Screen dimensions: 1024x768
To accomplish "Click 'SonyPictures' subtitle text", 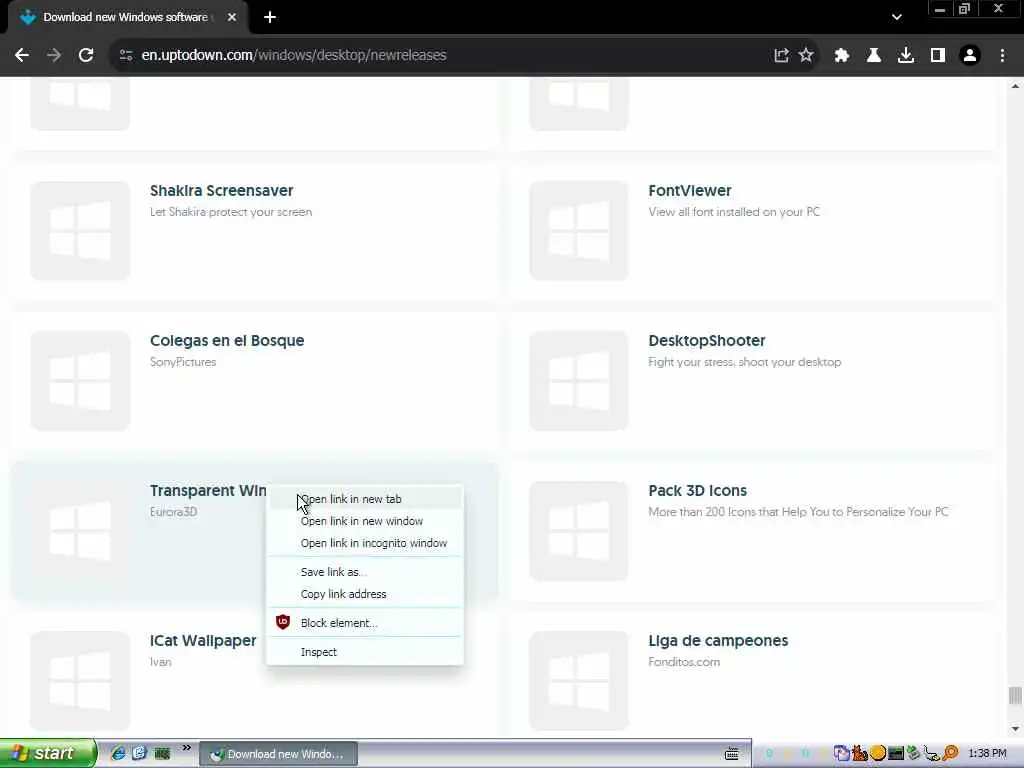I will pos(183,362).
